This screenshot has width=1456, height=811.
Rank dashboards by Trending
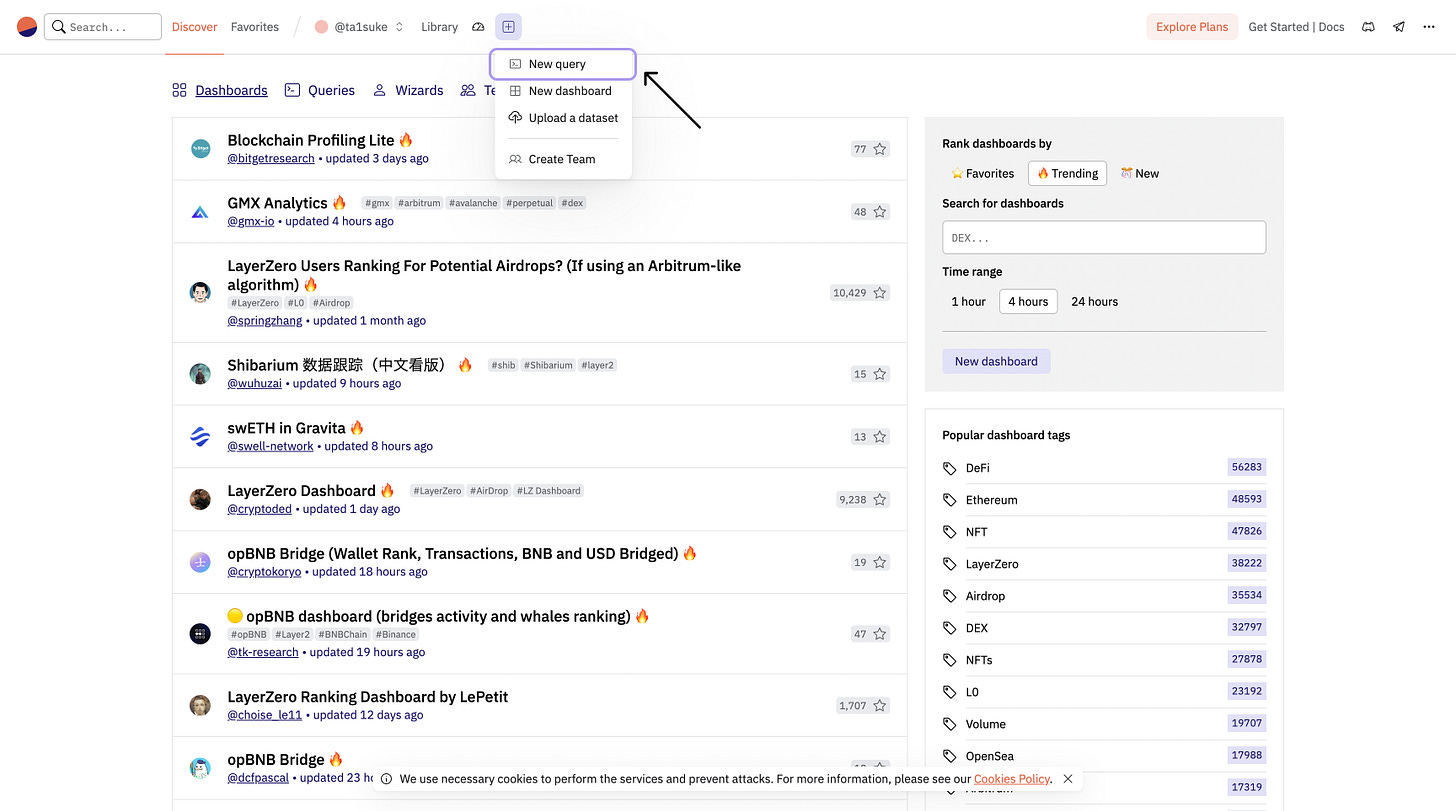(x=1068, y=173)
